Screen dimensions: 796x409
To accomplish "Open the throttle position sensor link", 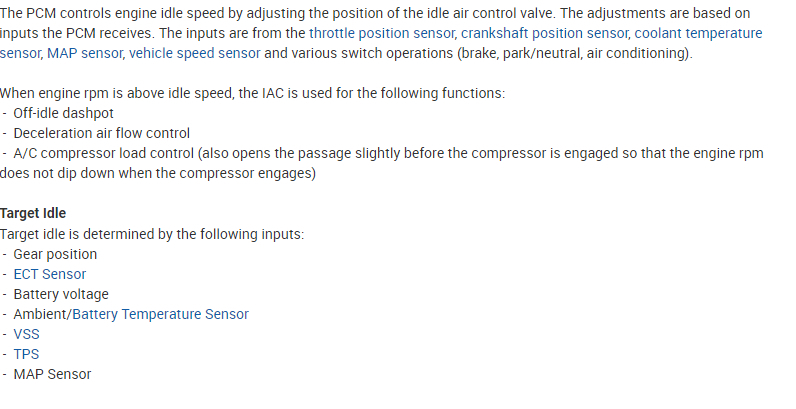I will (382, 33).
